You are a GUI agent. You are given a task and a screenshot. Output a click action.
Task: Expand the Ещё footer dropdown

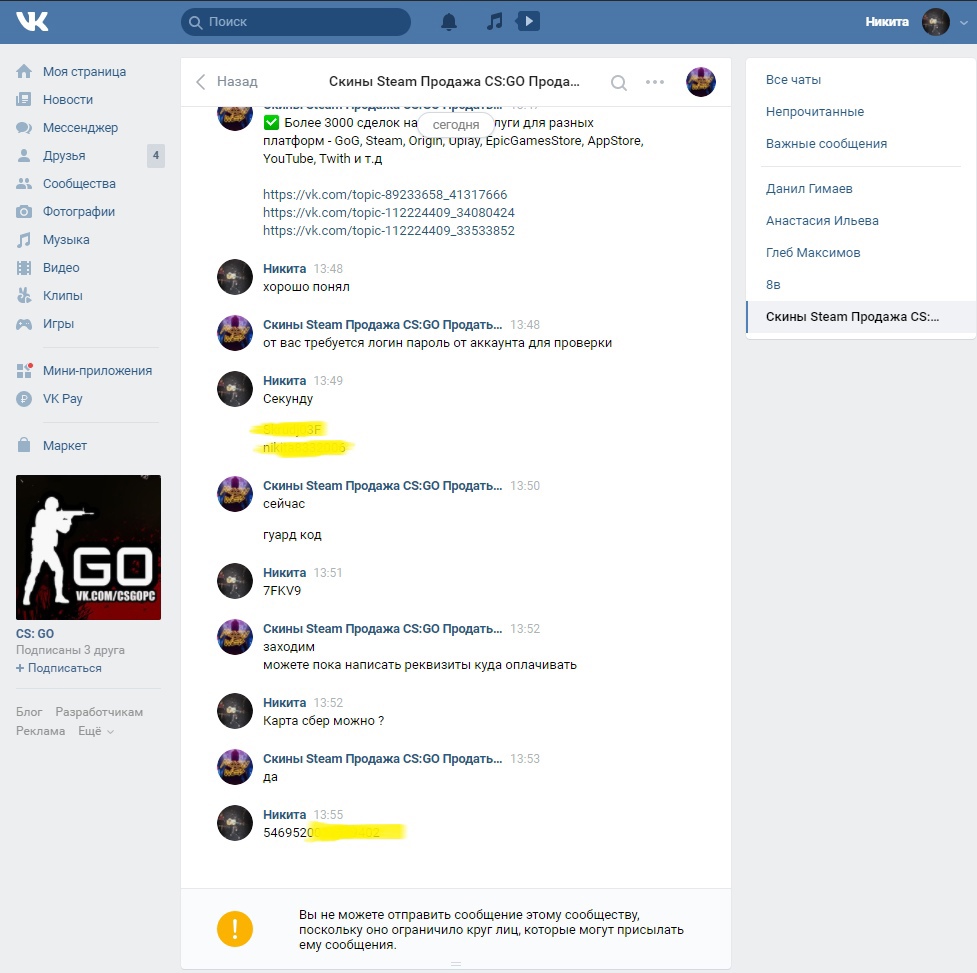point(96,731)
